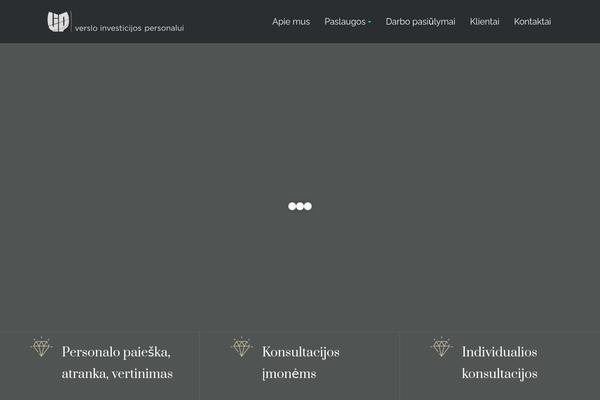The height and width of the screenshot is (400, 600).
Task: Click diamond icon beside Konsultacijos įmonėms
Action: click(x=241, y=347)
